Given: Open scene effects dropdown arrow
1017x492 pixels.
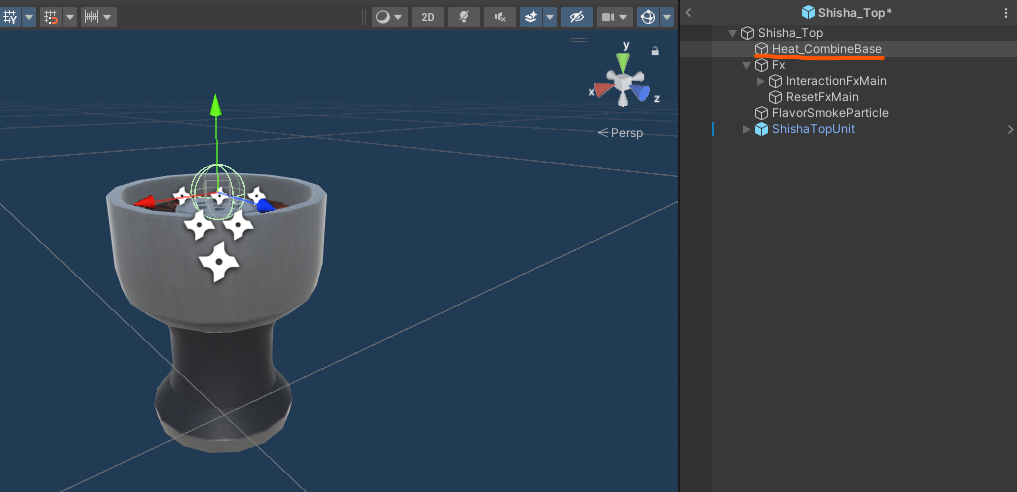Looking at the screenshot, I should pyautogui.click(x=550, y=18).
